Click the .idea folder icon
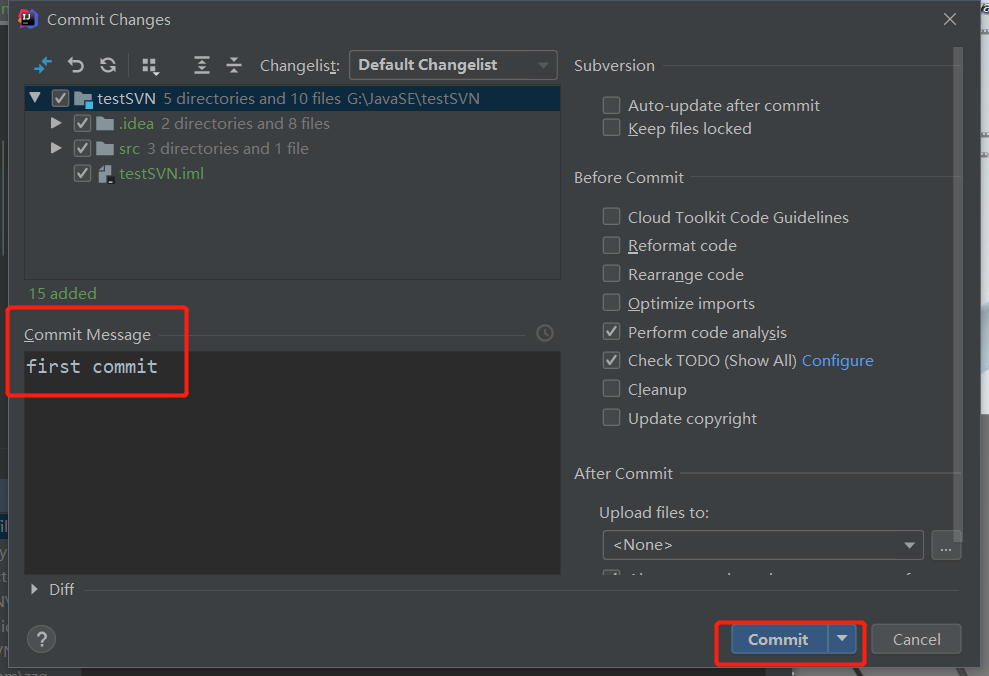 [x=105, y=124]
